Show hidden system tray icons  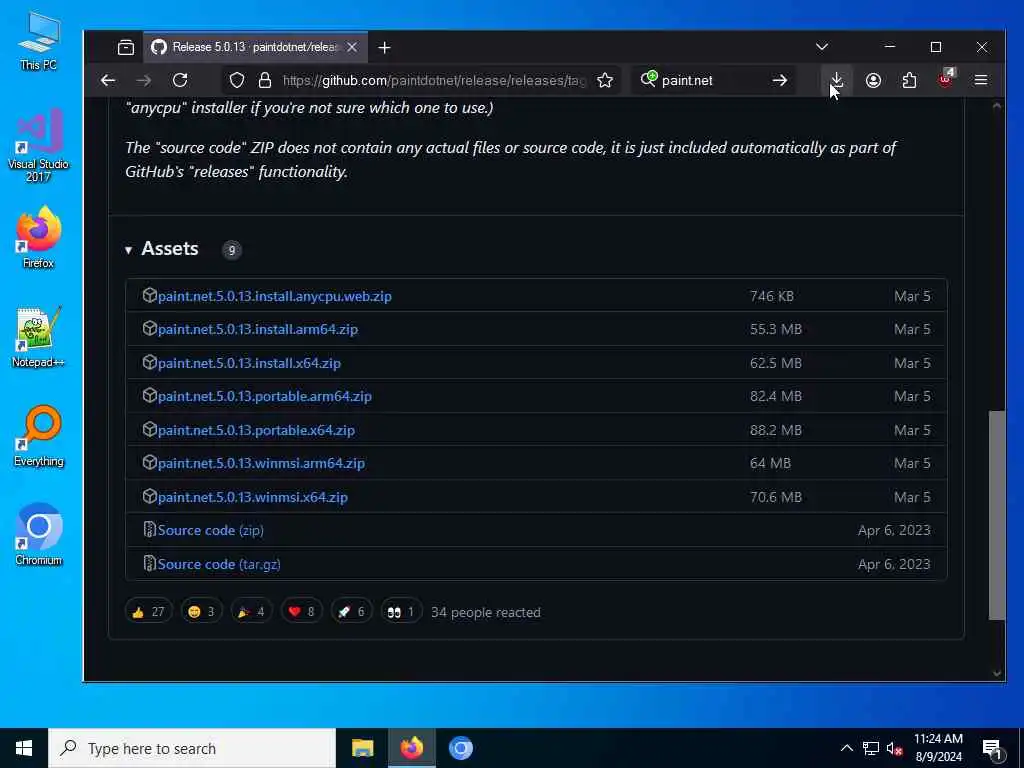tap(846, 748)
